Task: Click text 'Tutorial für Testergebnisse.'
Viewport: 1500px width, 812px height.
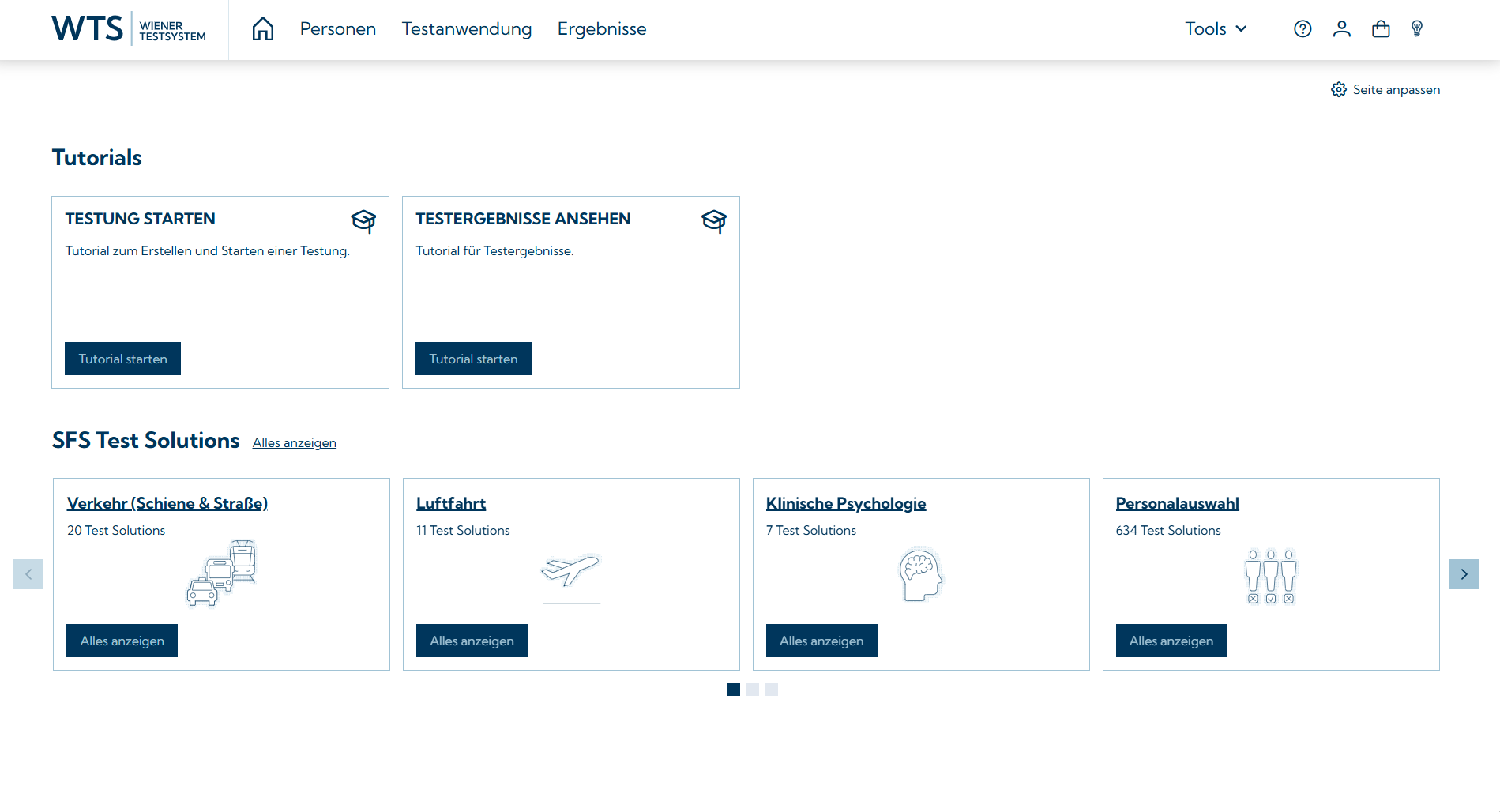Action: tap(495, 251)
